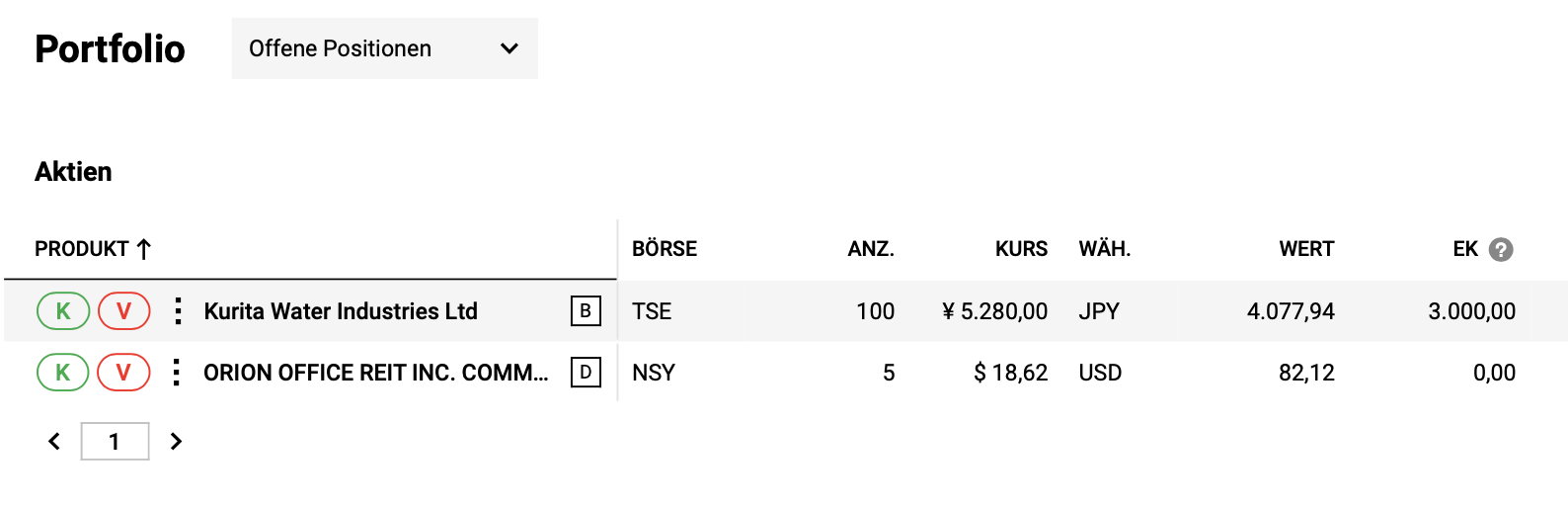Screen dimensions: 1568x508
Task: Sort by the ANZ. column header
Action: (870, 249)
